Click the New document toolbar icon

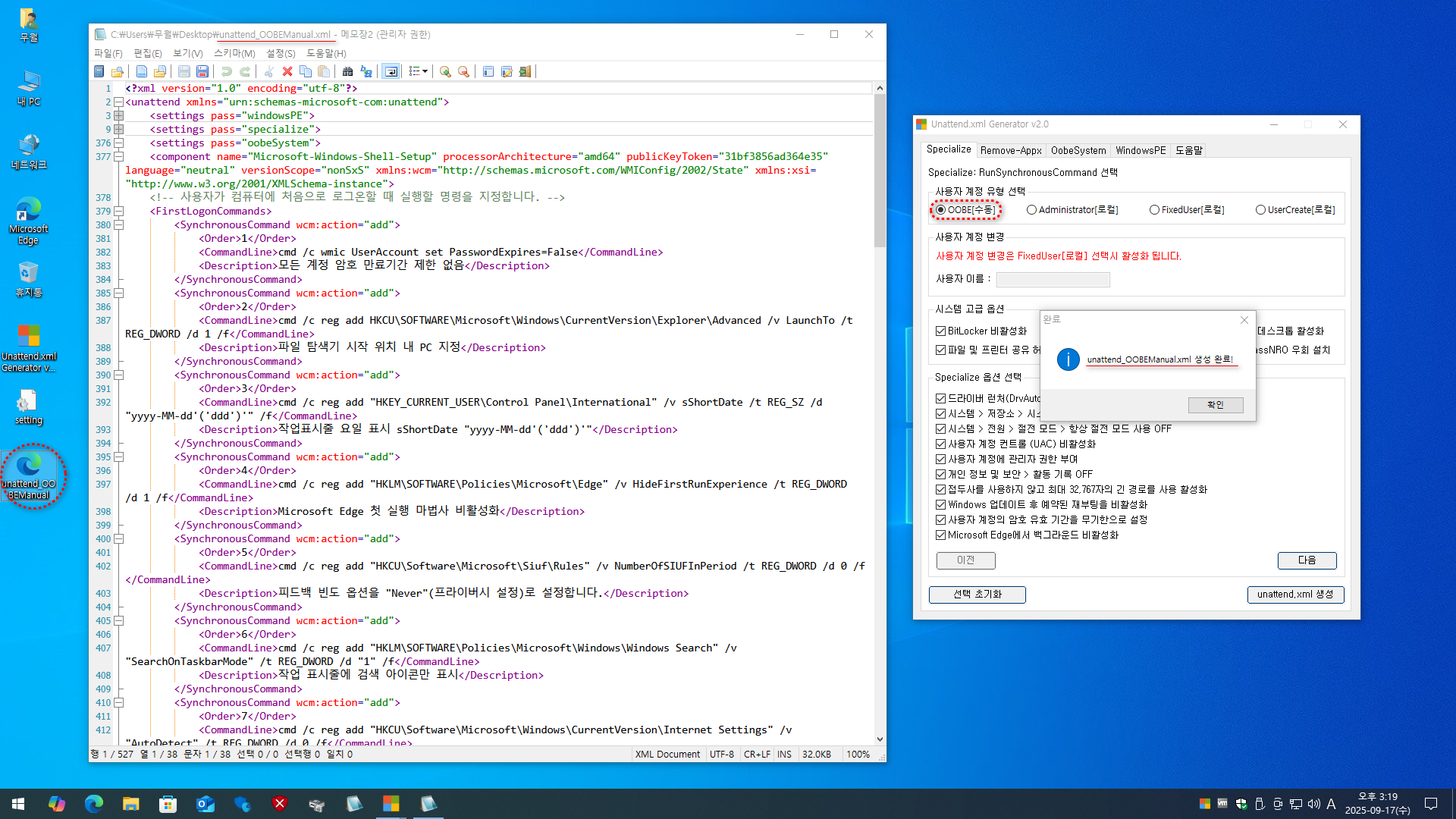coord(142,71)
